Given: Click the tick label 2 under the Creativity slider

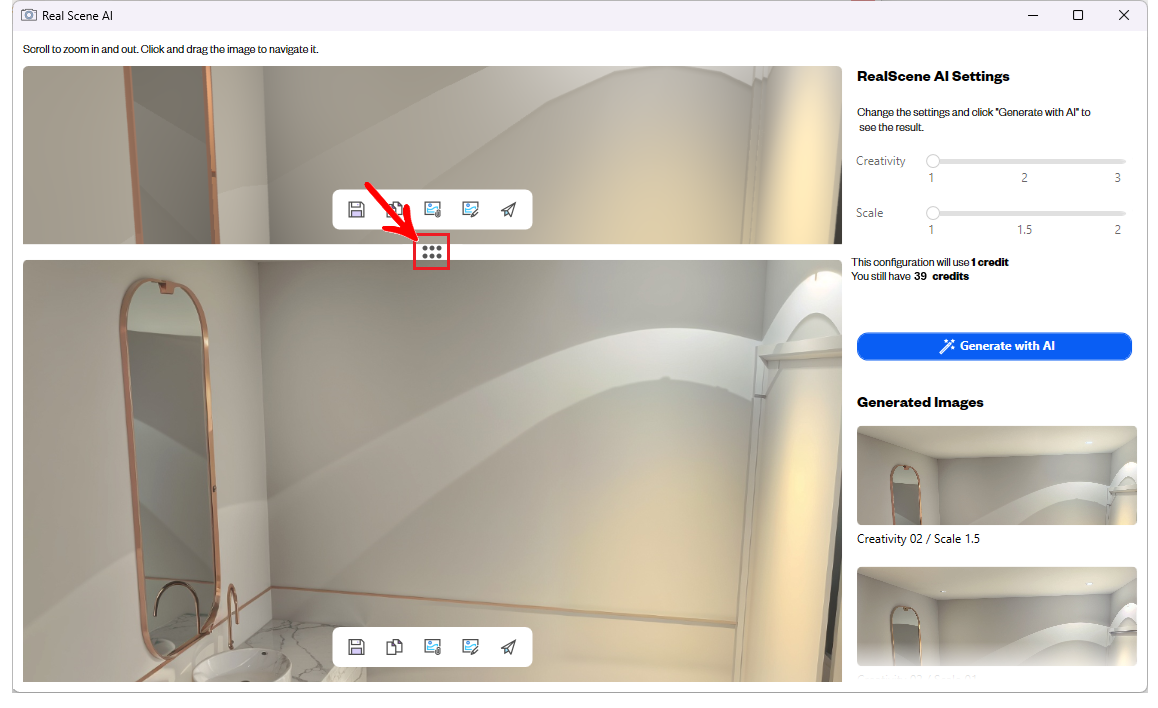Looking at the screenshot, I should coord(1024,178).
